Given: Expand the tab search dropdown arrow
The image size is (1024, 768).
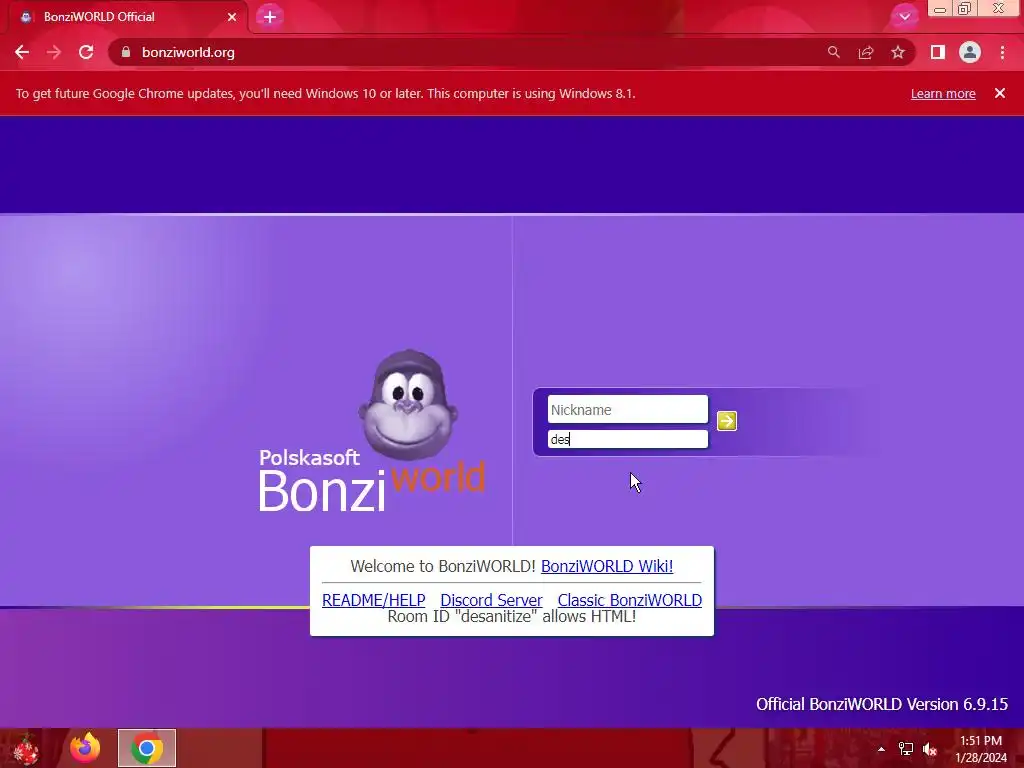Looking at the screenshot, I should tap(904, 16).
